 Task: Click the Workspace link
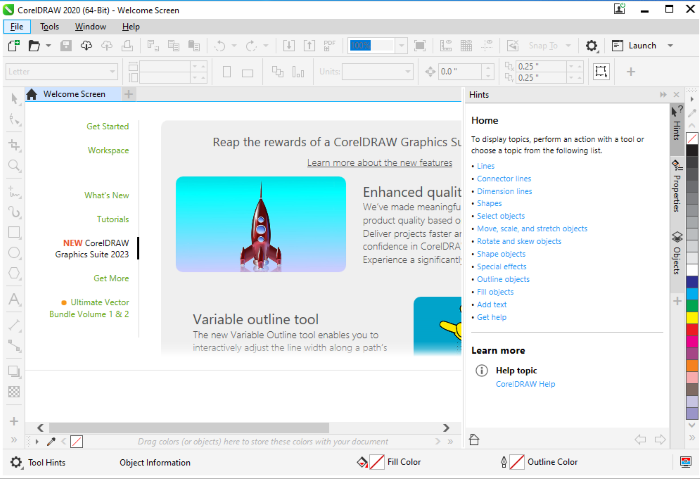click(x=108, y=150)
